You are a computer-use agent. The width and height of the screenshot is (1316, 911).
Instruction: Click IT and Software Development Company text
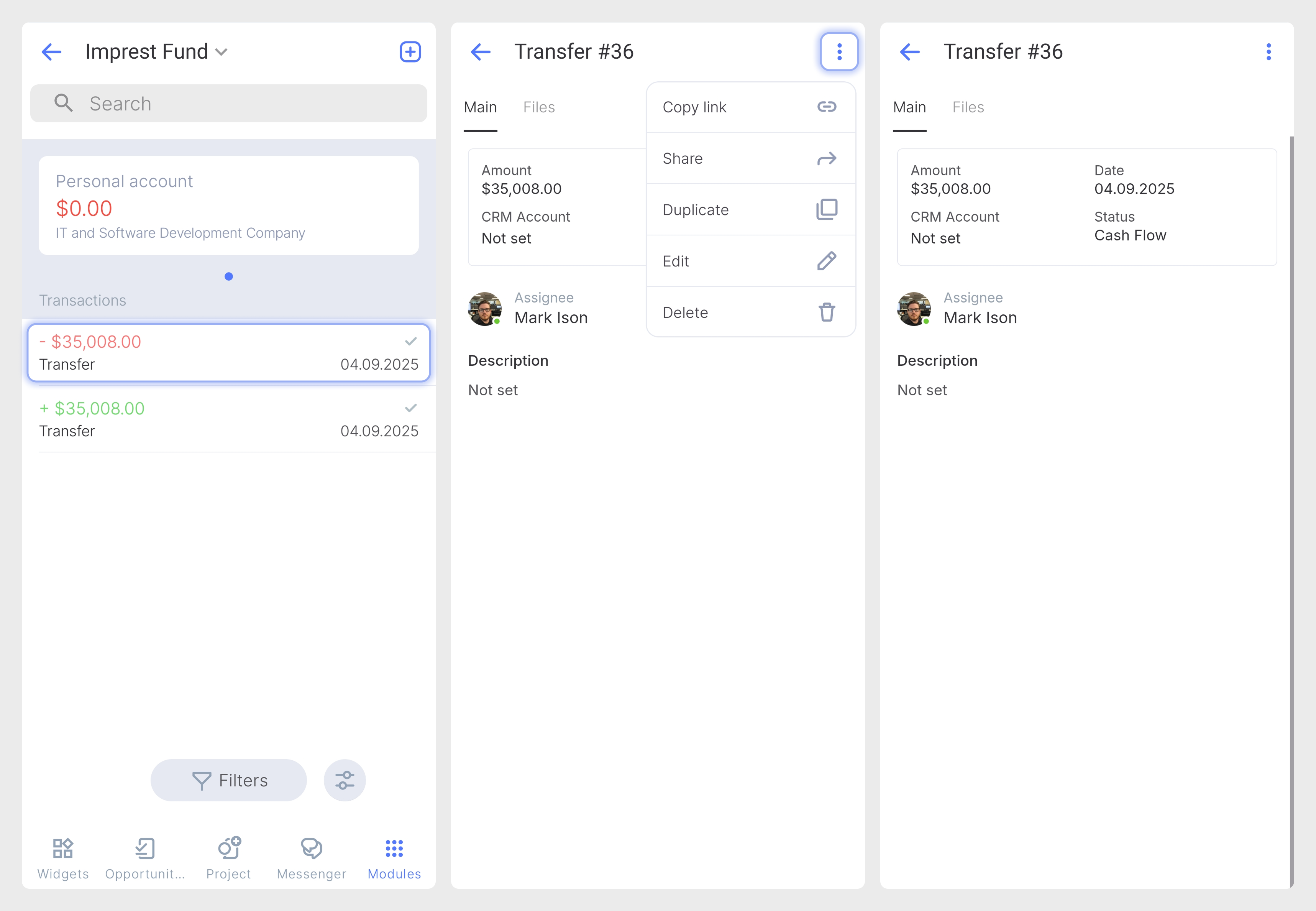pyautogui.click(x=180, y=233)
